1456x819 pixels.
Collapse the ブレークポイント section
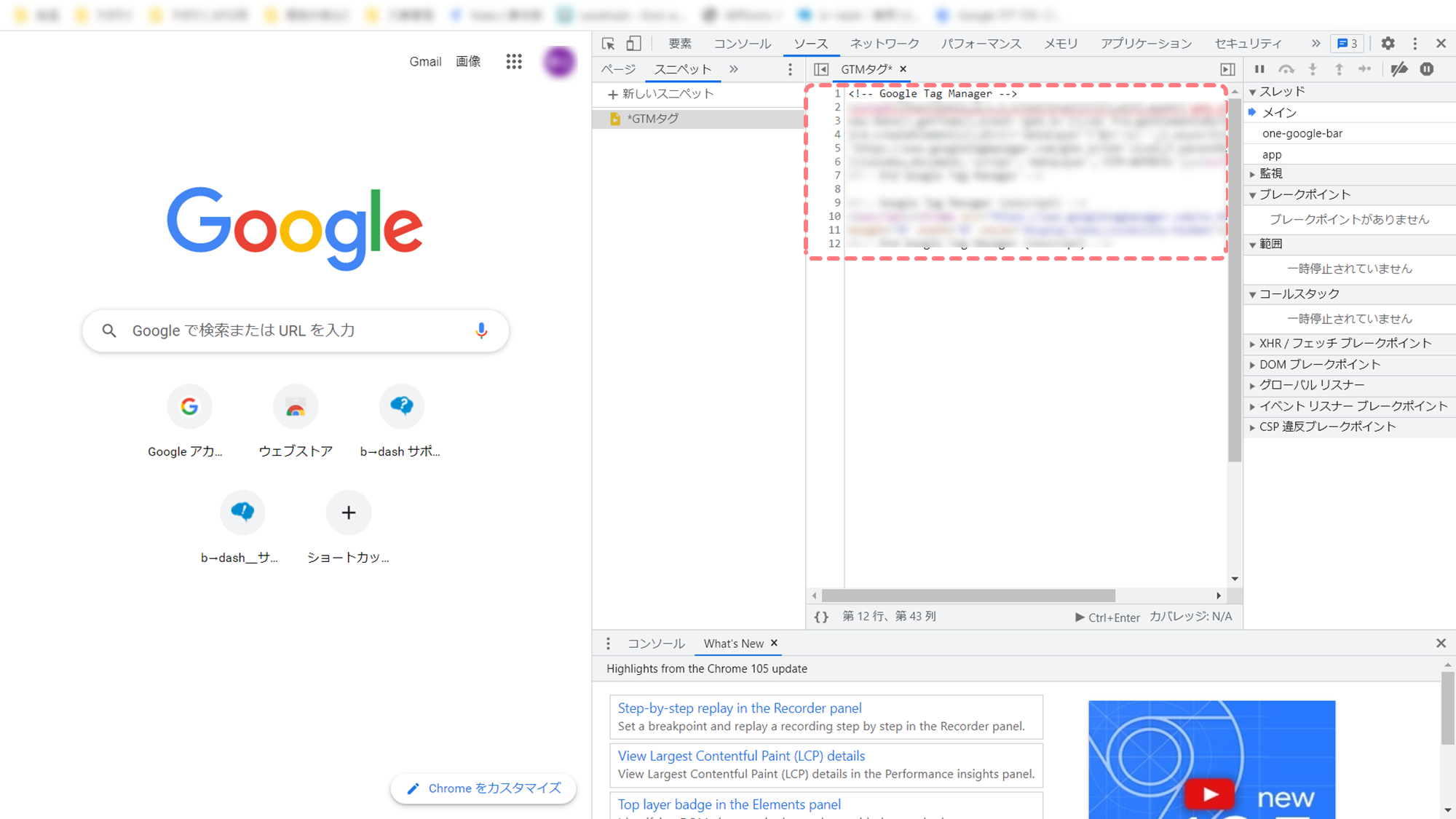click(1350, 195)
